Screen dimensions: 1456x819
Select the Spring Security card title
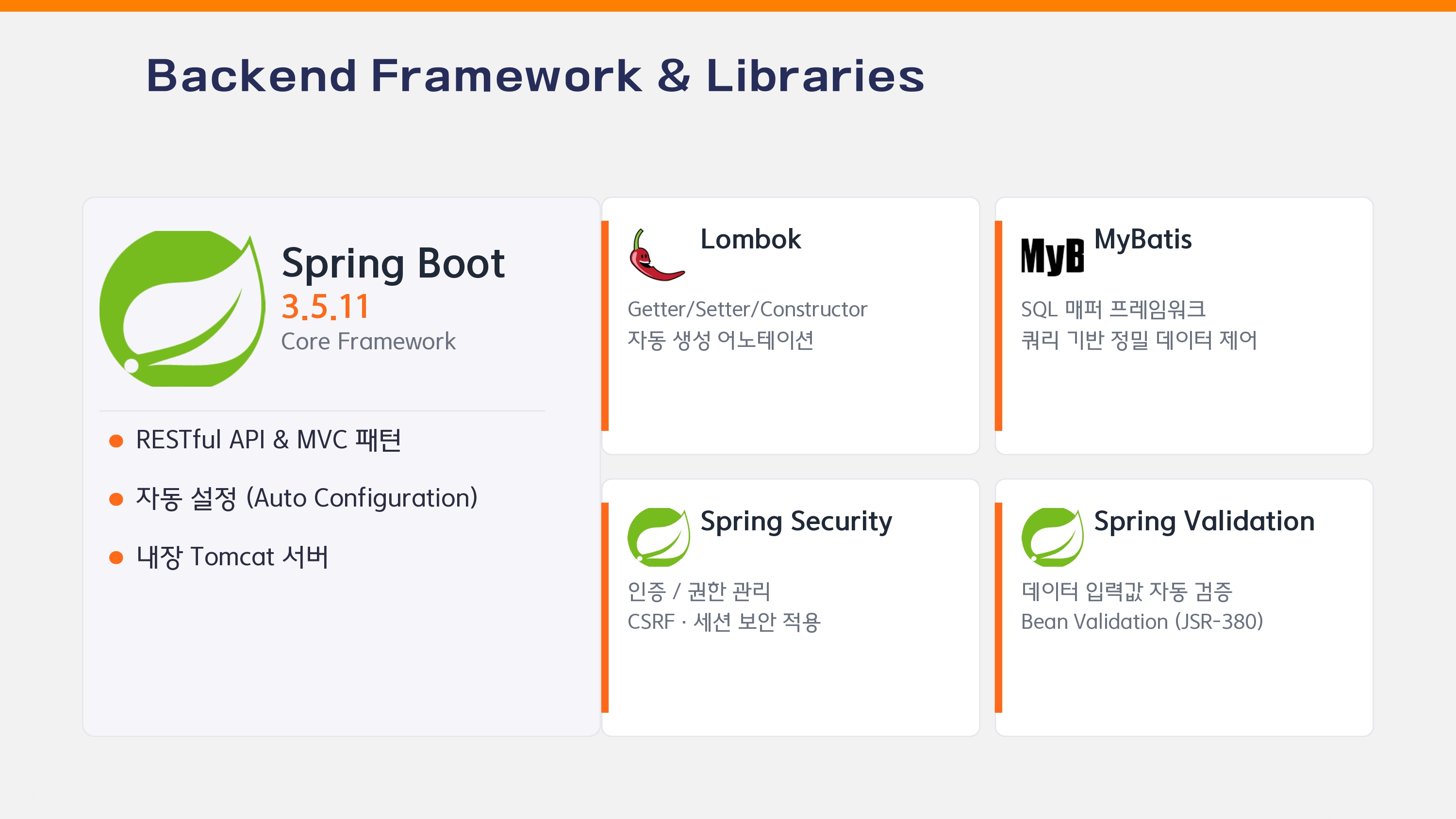coord(796,522)
